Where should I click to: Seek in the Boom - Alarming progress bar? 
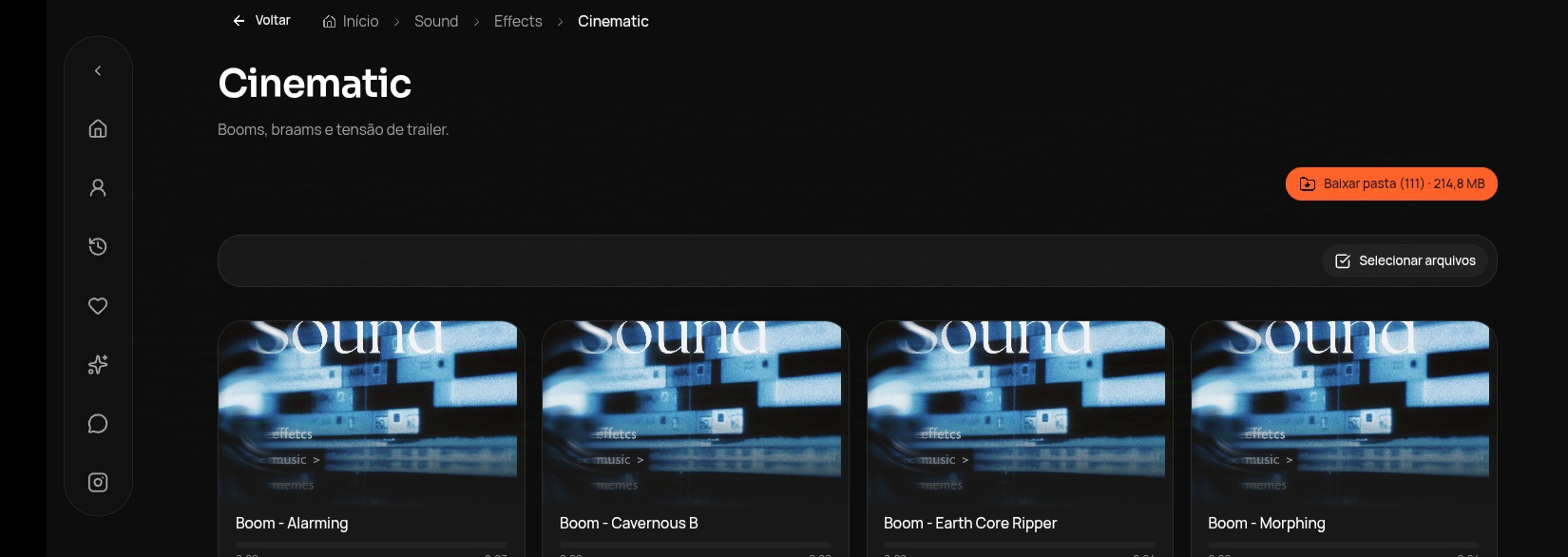point(372,545)
